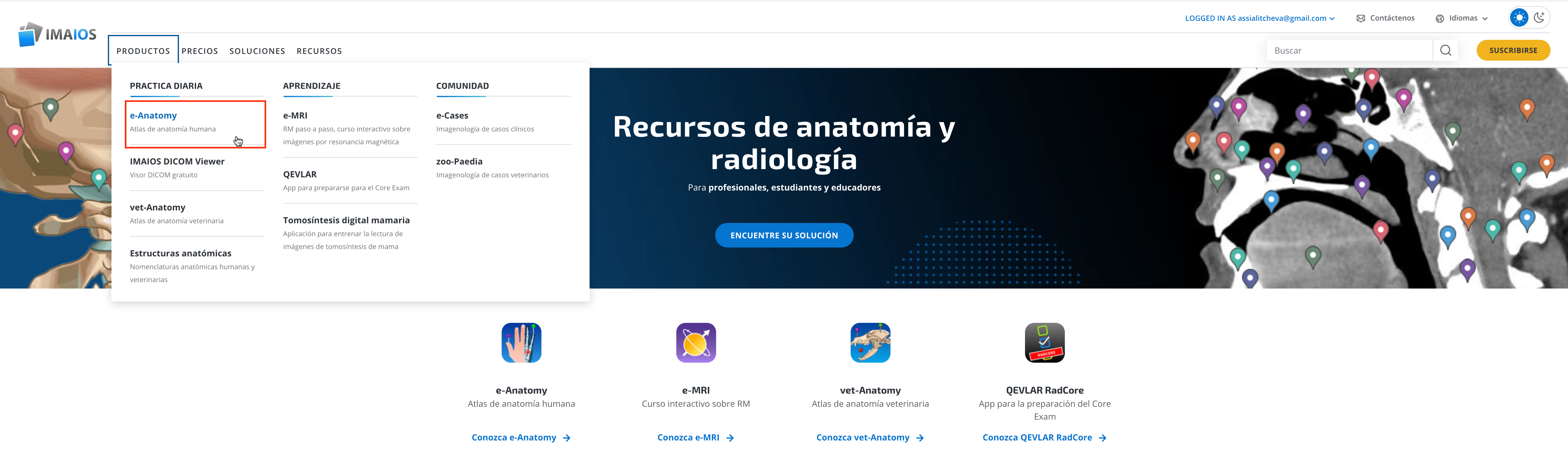Open the vet-Anatomy skull app icon

870,343
